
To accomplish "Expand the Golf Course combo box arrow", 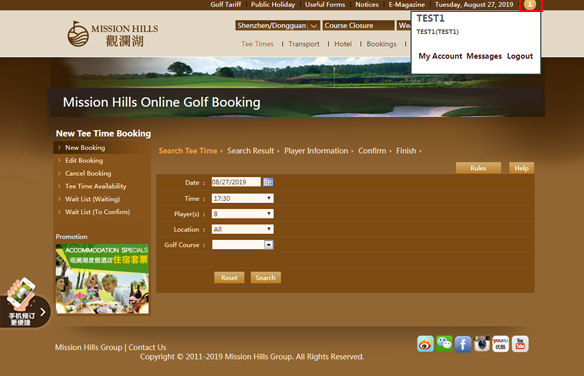I will [x=269, y=245].
